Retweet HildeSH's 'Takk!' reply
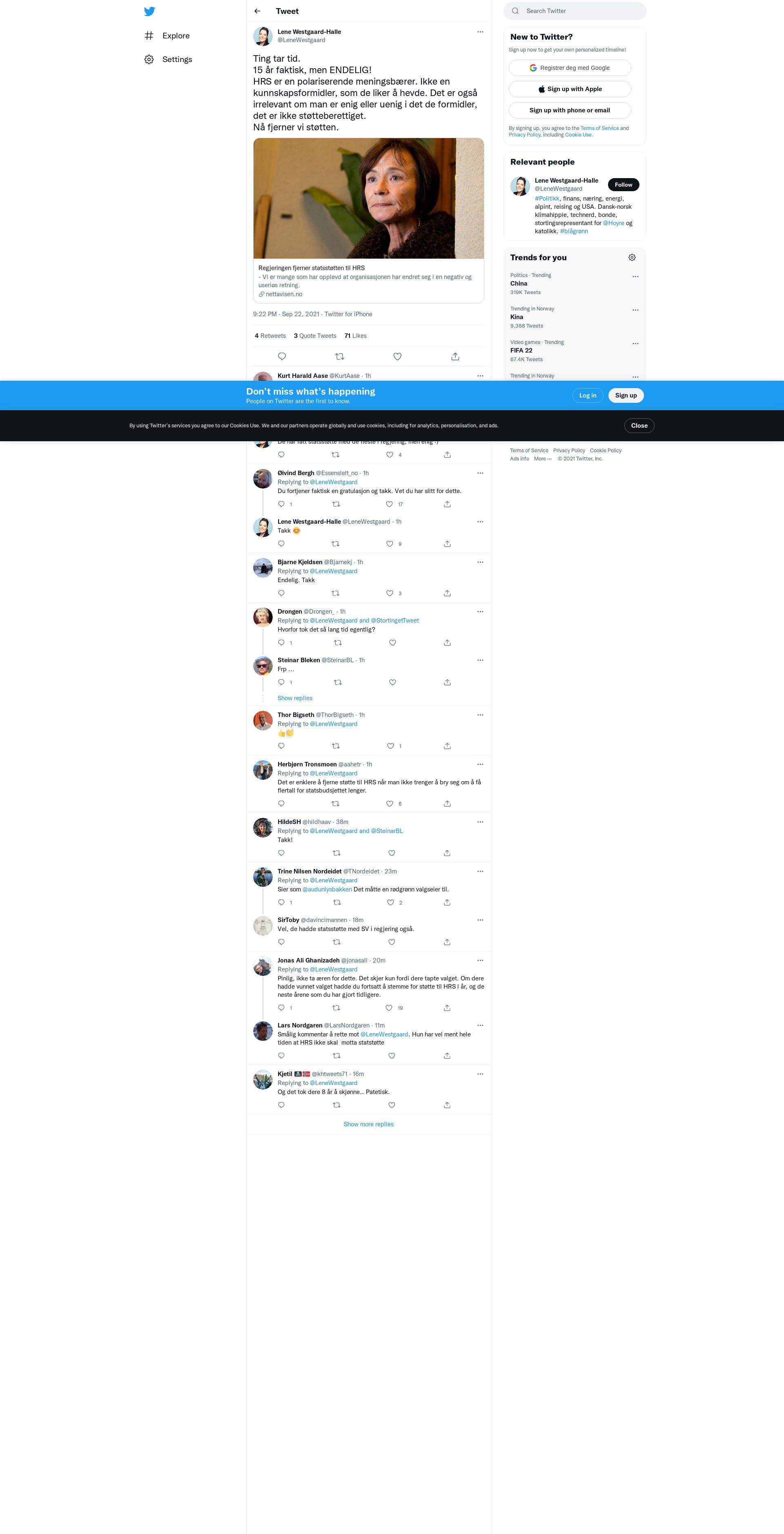The image size is (784, 1534). [x=337, y=853]
